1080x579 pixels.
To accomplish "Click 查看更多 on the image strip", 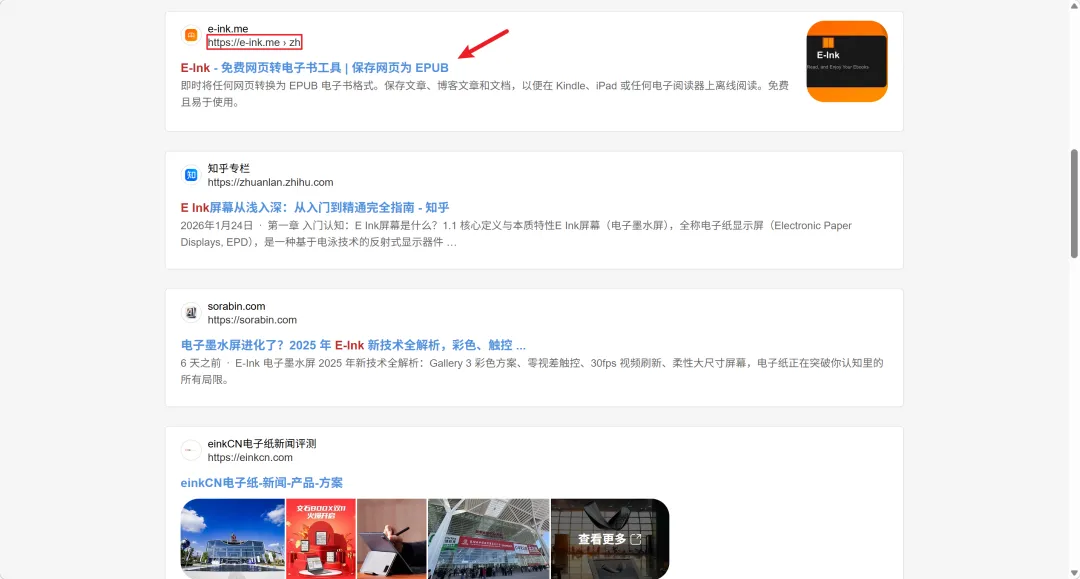I will click(x=610, y=539).
